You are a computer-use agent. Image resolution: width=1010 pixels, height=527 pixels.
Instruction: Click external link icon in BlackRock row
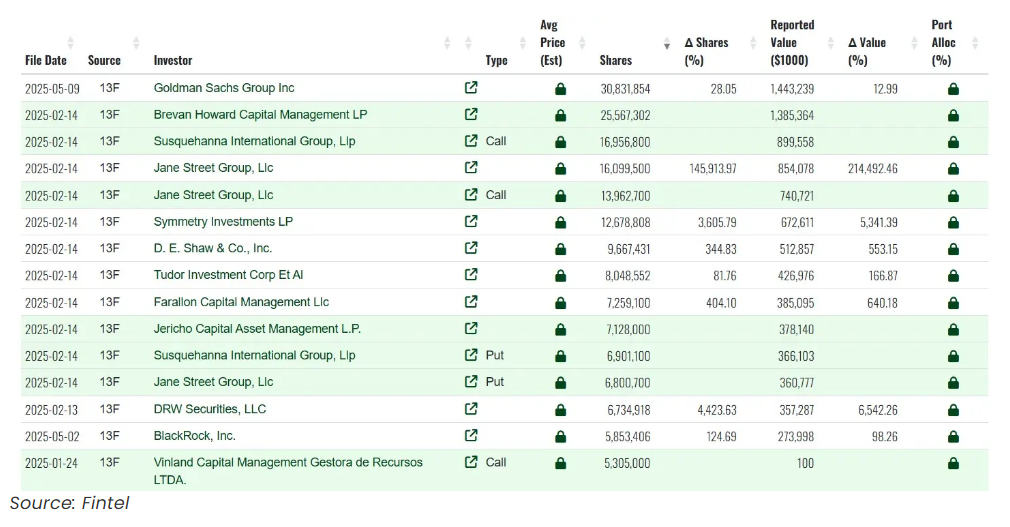tap(471, 435)
